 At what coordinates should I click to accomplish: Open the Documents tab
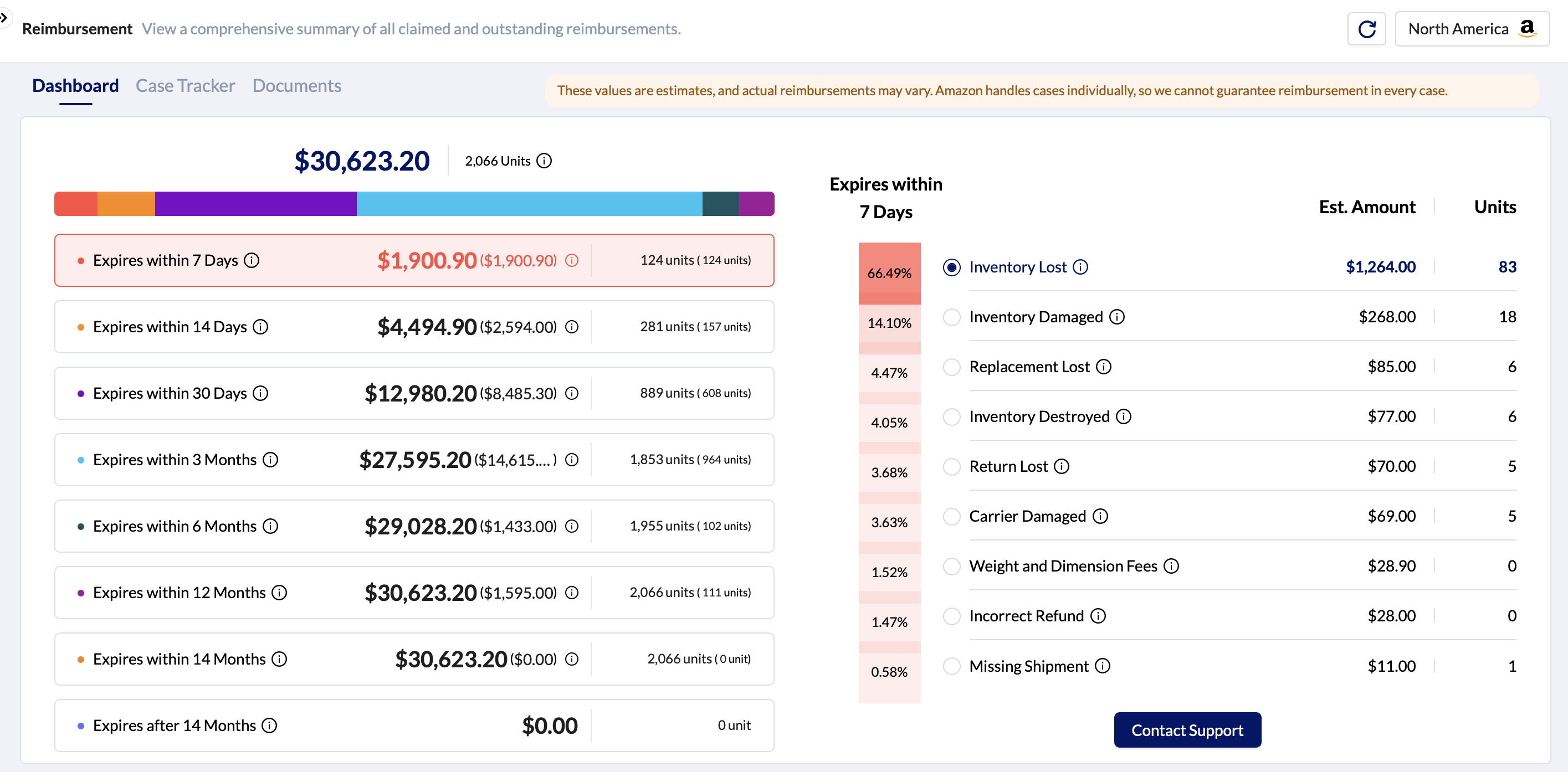296,86
